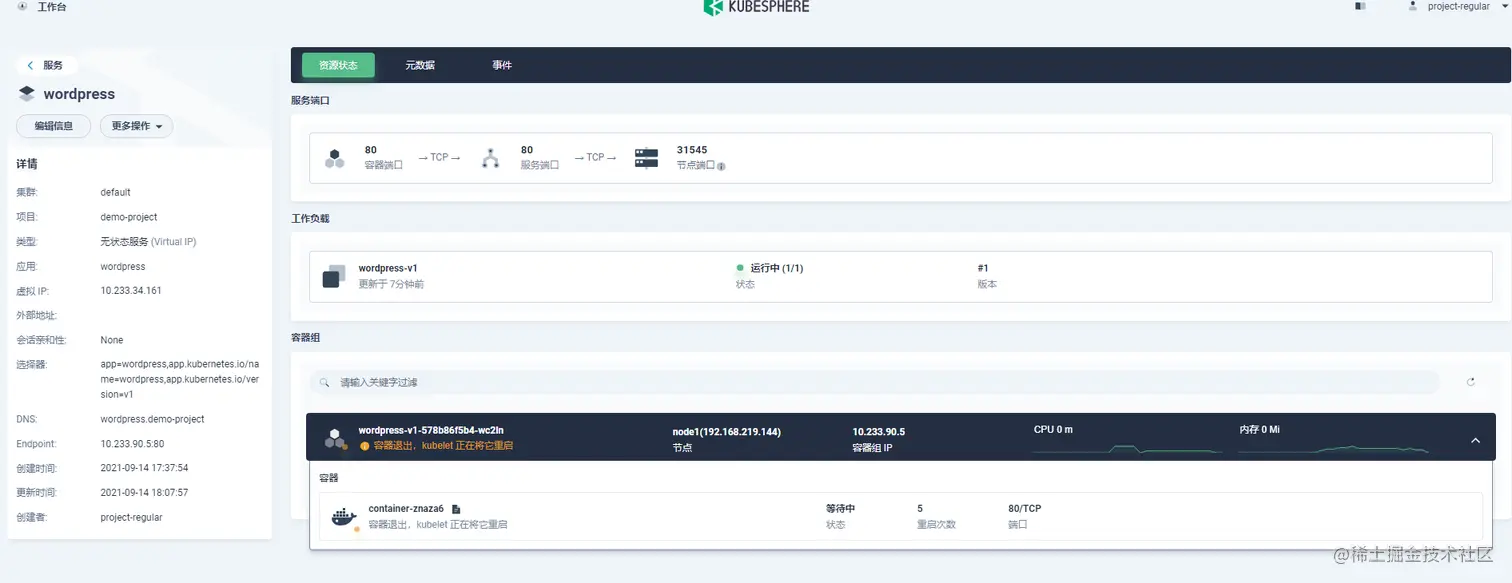The image size is (1512, 583).
Task: Refresh the pod list
Action: pyautogui.click(x=1470, y=382)
